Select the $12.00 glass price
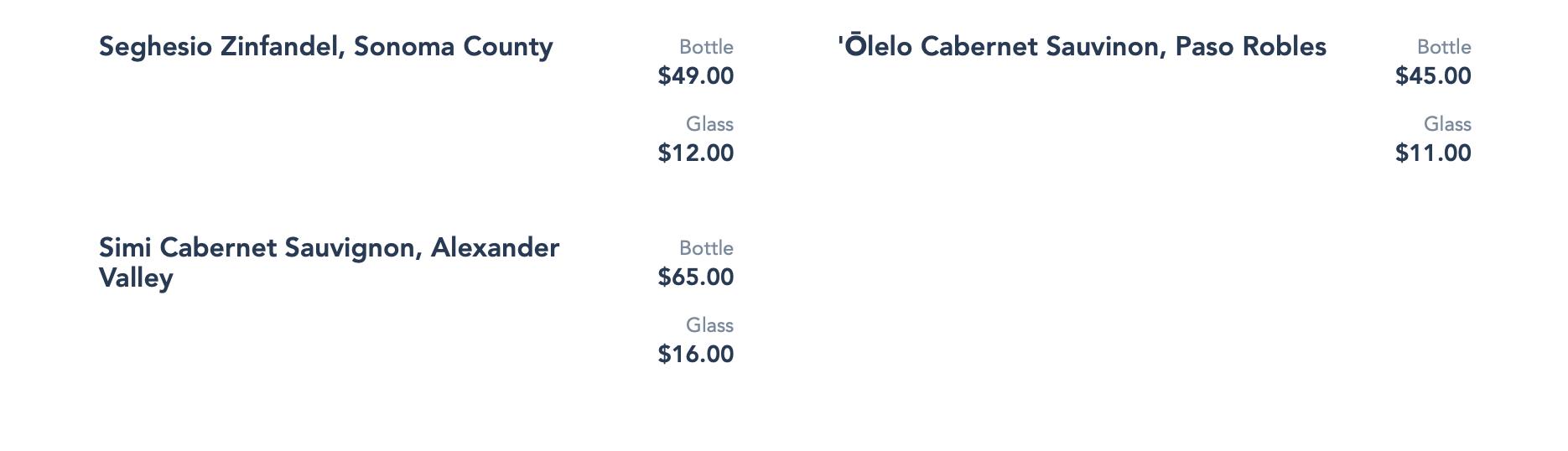Viewport: 1568px width, 451px height. (696, 153)
